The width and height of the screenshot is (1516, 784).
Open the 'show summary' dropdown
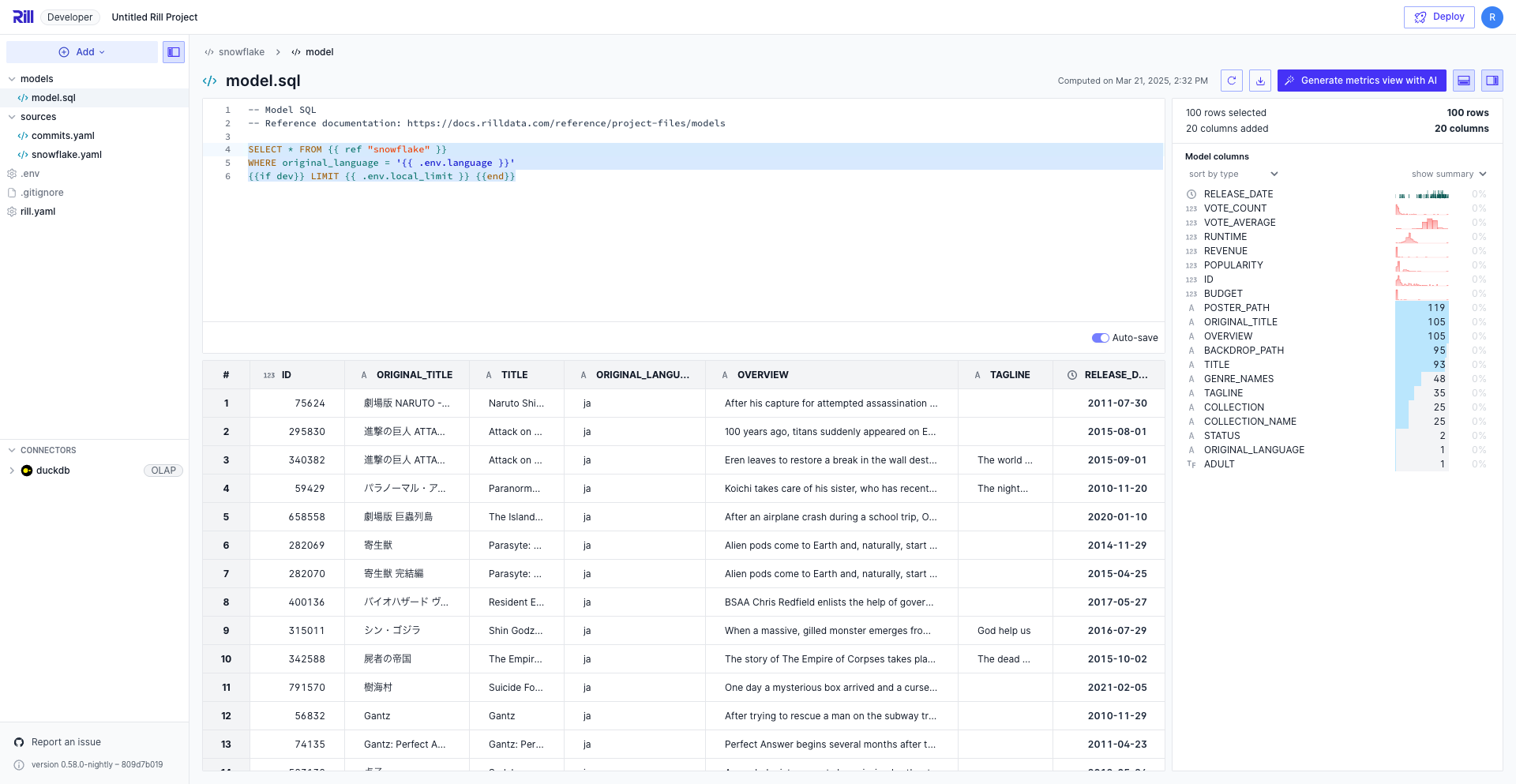point(1448,174)
